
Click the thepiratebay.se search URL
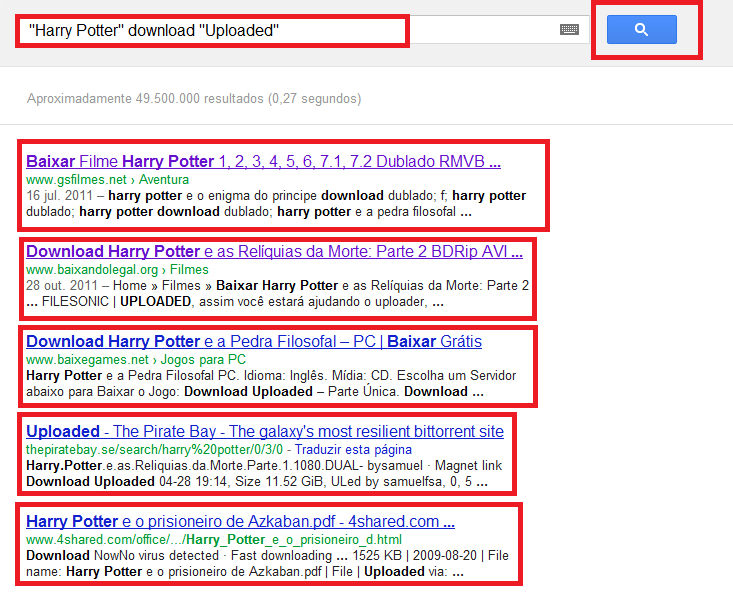[x=154, y=450]
